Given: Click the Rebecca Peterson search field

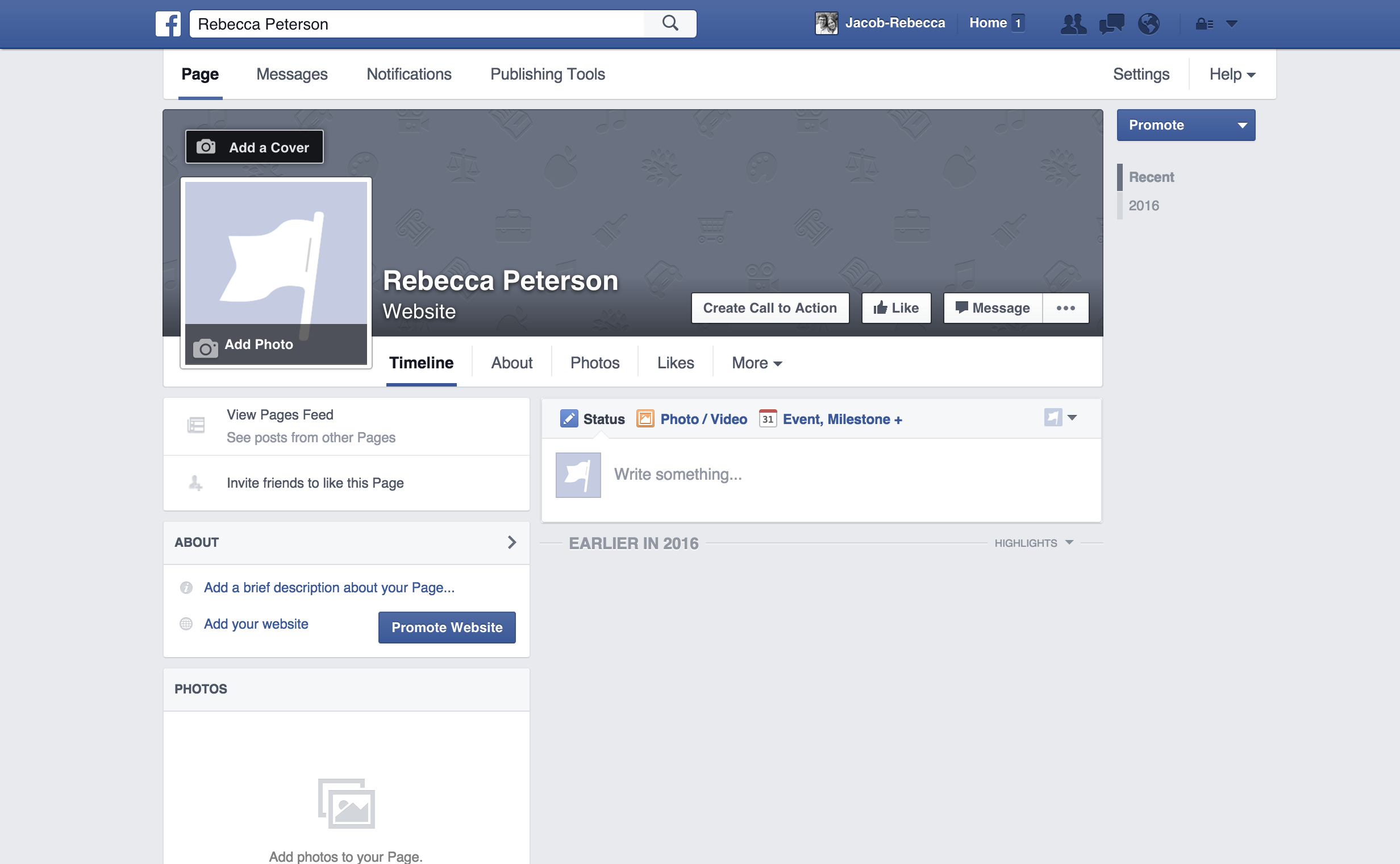Looking at the screenshot, I should coord(416,23).
